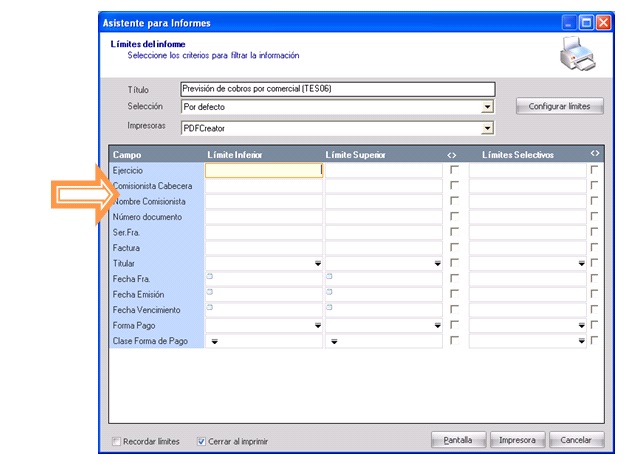633x463 pixels.
Task: Open calendar icon in Fecha Emisión upper limit
Action: click(x=329, y=292)
